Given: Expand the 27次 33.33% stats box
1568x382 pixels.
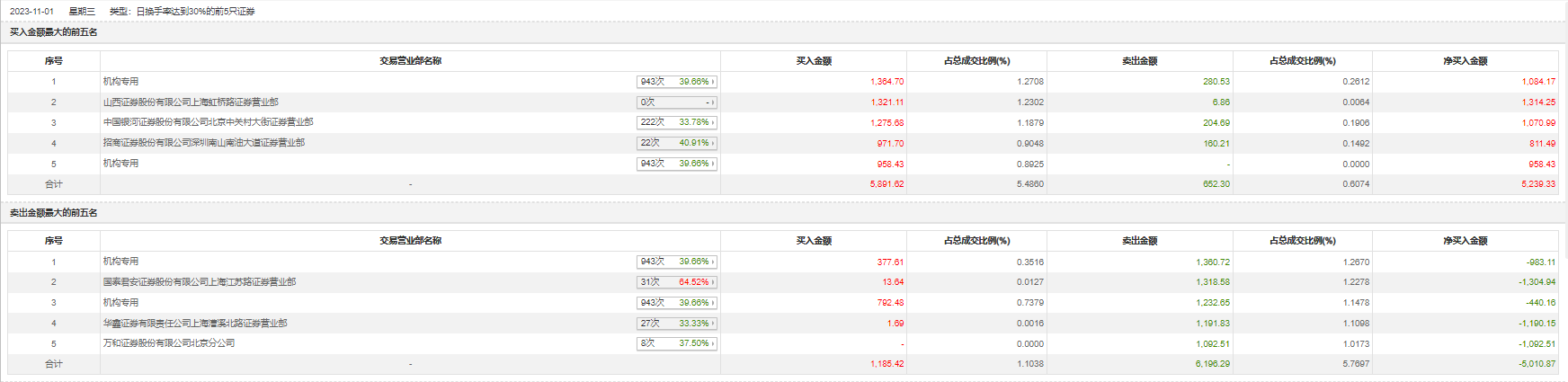Looking at the screenshot, I should point(713,324).
